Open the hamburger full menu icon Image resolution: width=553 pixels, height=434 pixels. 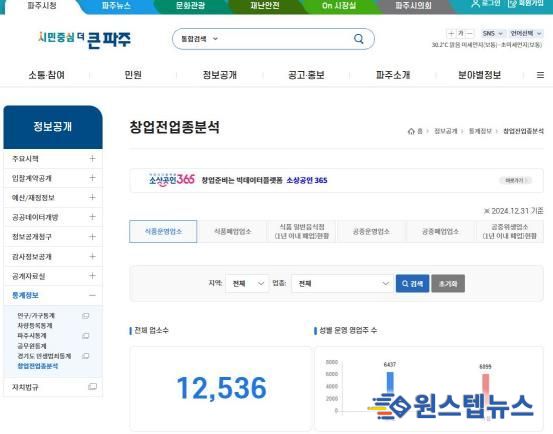(x=540, y=75)
